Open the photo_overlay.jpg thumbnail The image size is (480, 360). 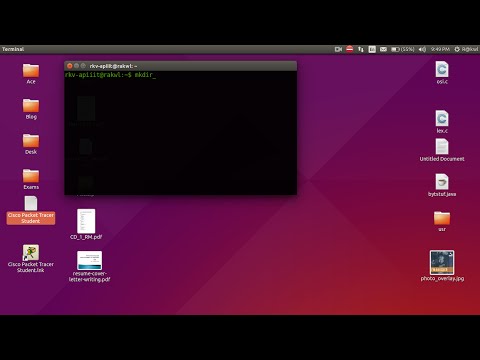[x=442, y=262]
